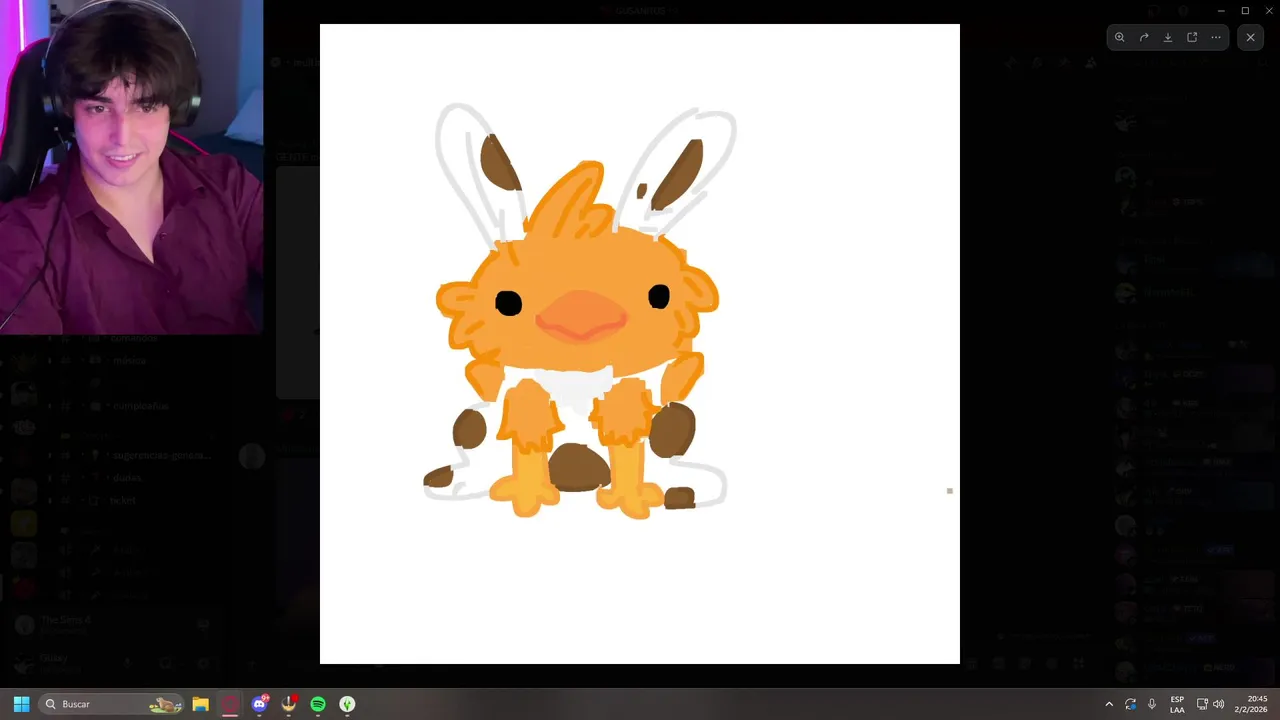Open the network status tray icon

(1202, 704)
